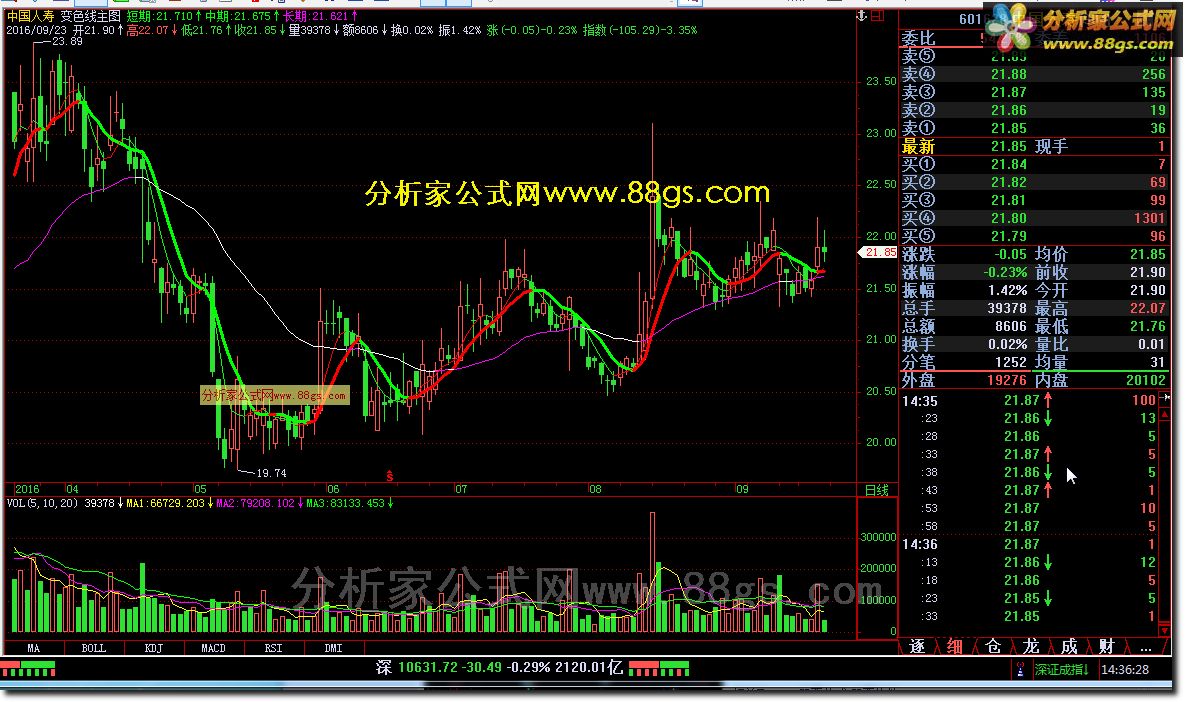The image size is (1185, 702).
Task: Click the 14:36:28 clock in the status bar
Action: pos(1125,670)
